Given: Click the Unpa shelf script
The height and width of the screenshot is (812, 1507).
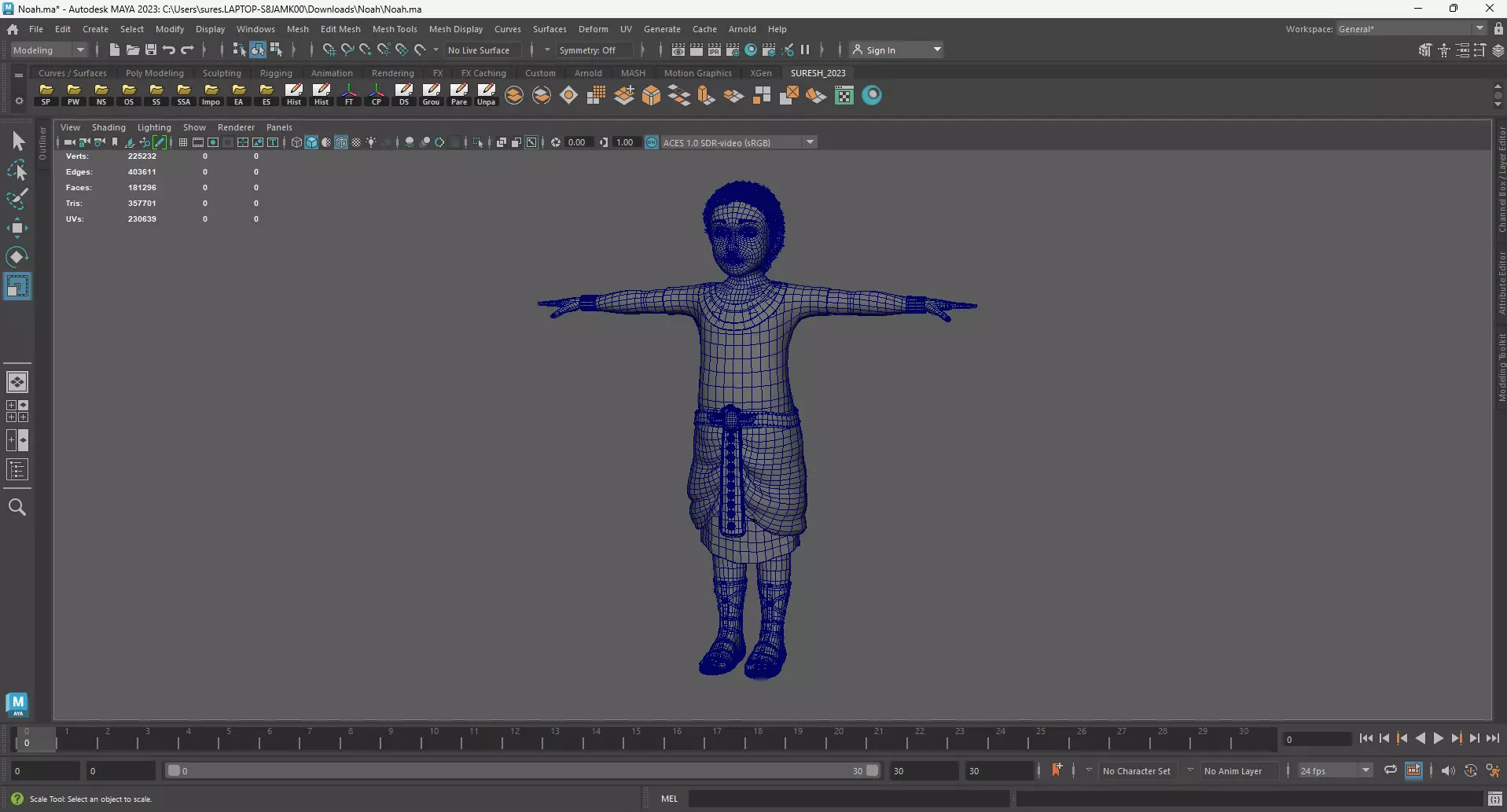Looking at the screenshot, I should (487, 95).
